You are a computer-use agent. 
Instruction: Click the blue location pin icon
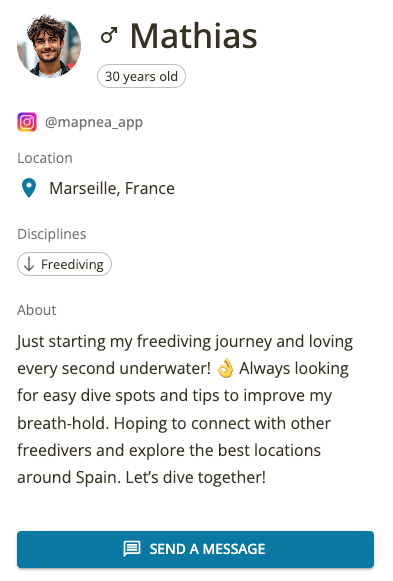tap(29, 188)
